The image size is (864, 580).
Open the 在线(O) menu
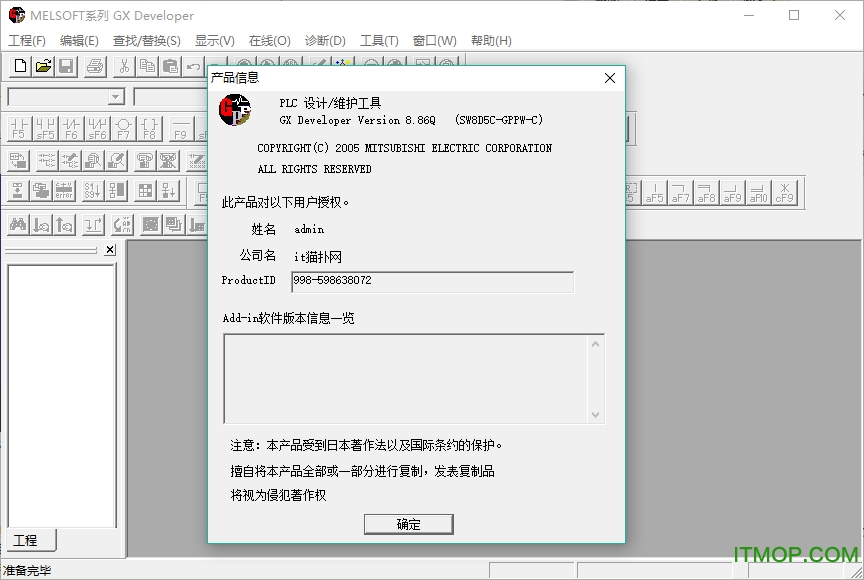(x=269, y=41)
